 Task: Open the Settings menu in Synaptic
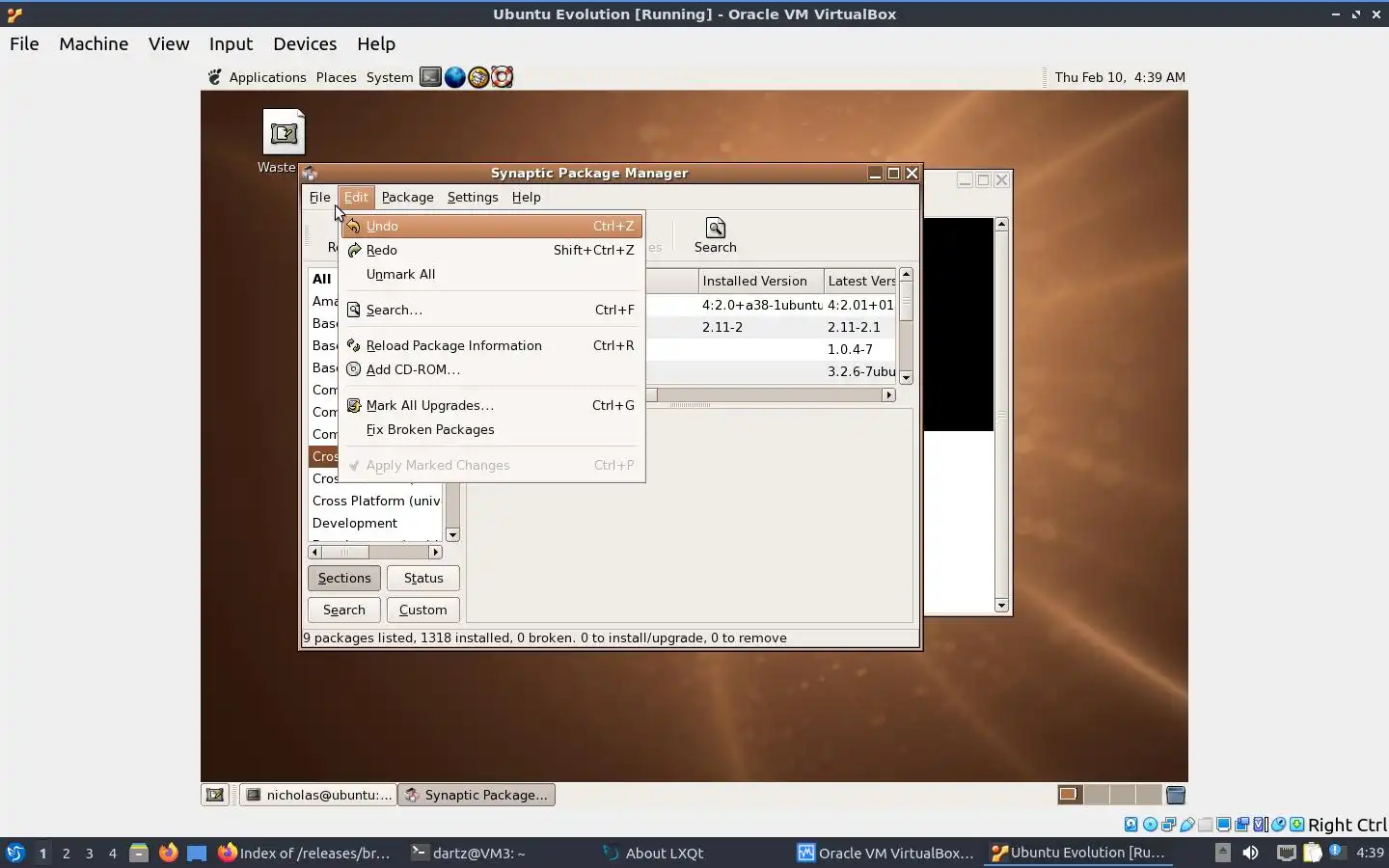[x=473, y=197]
